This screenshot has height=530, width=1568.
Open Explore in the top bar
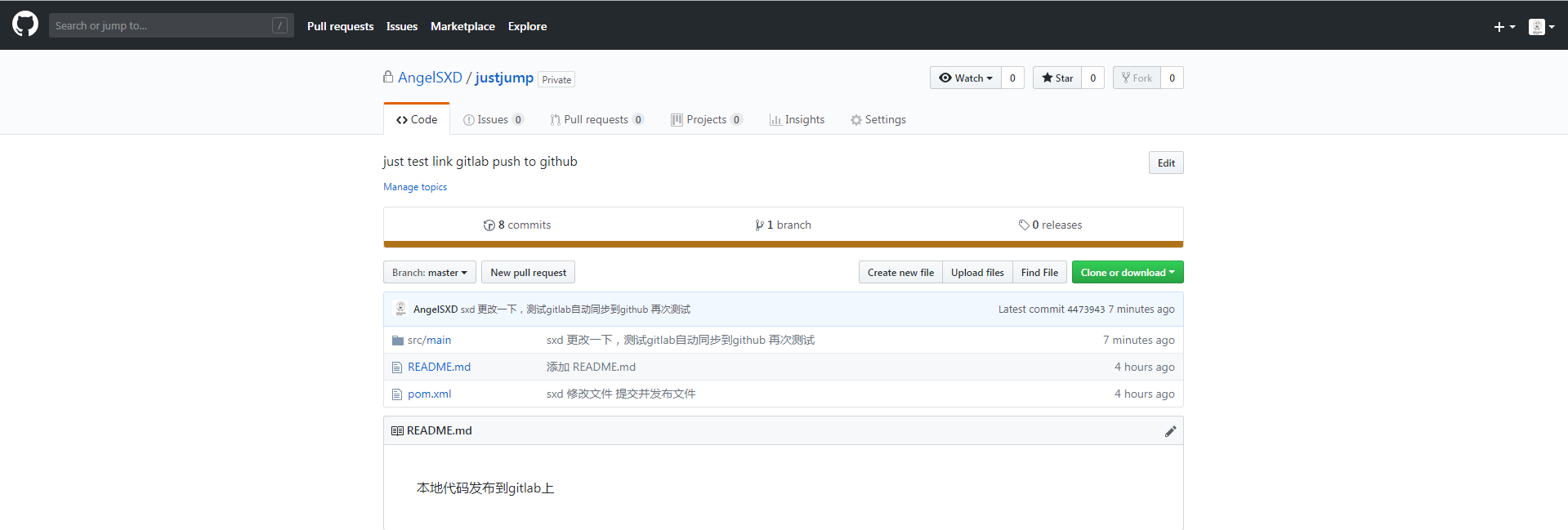click(527, 26)
